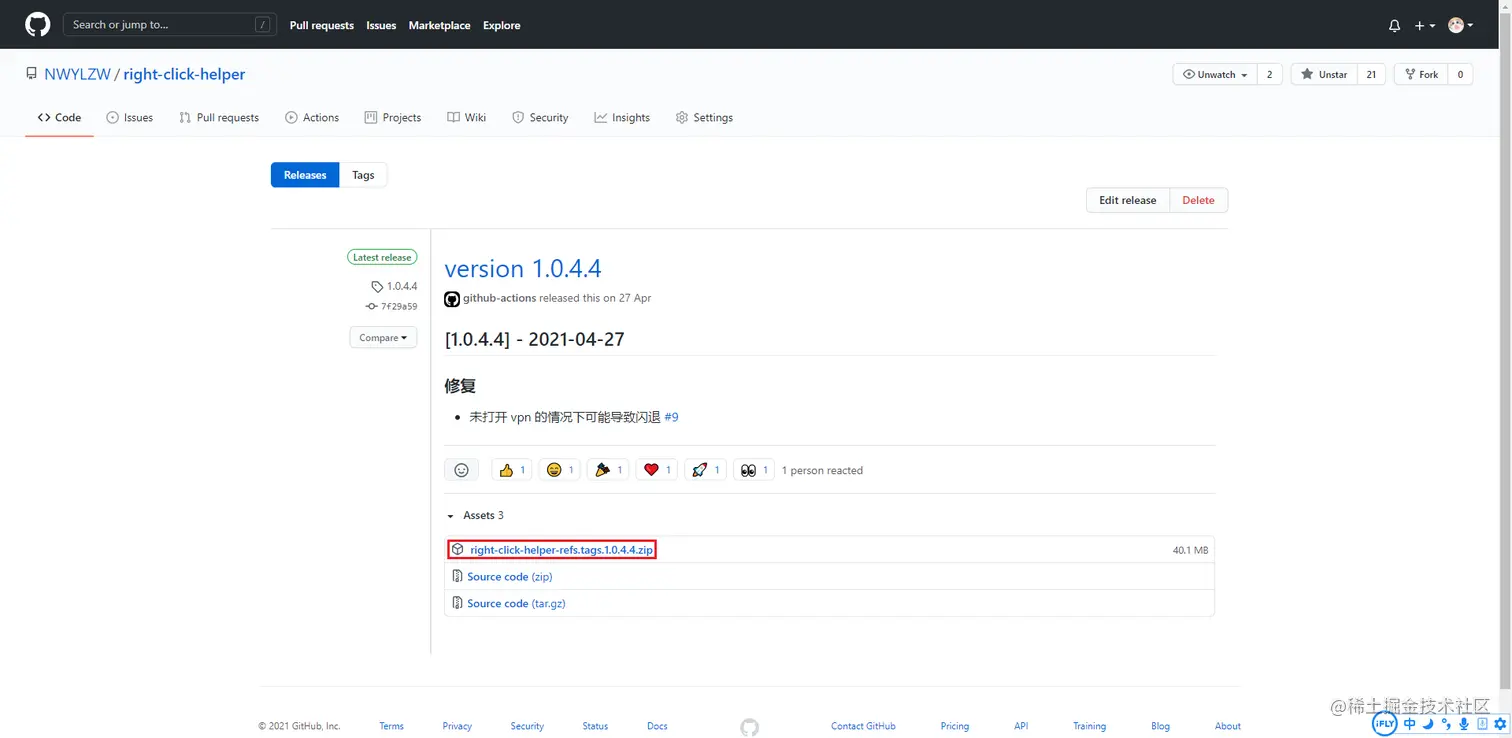
Task: Unstar the repository
Action: tap(1324, 75)
